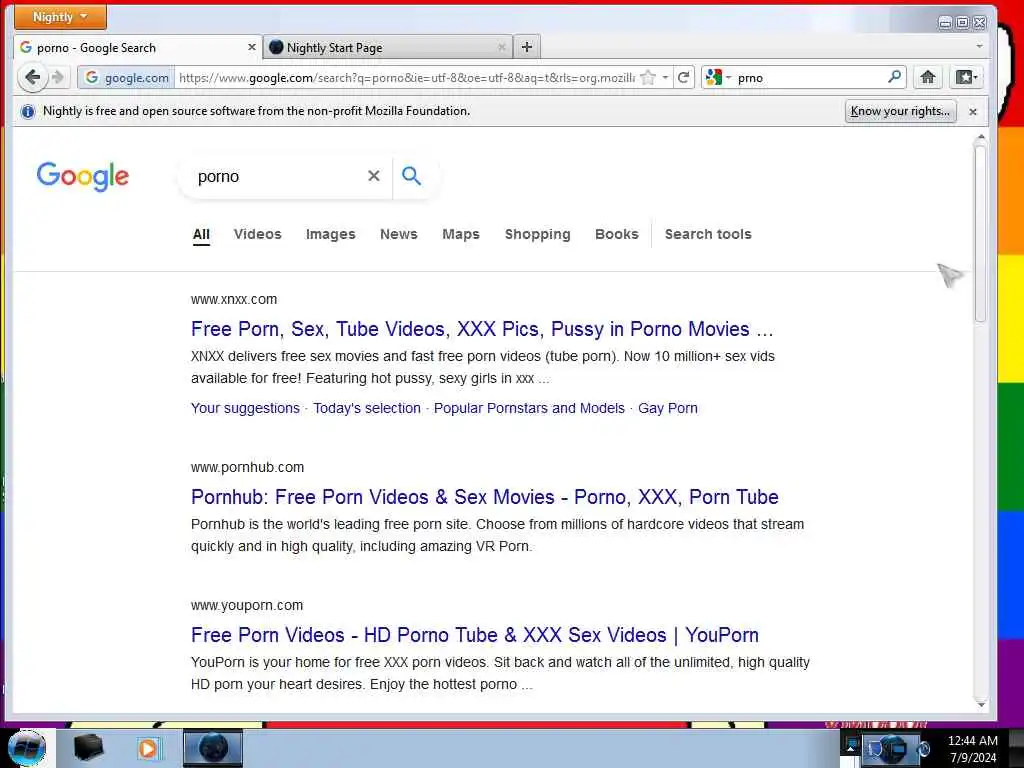
Task: Launch the media player taskbar icon
Action: 148,748
